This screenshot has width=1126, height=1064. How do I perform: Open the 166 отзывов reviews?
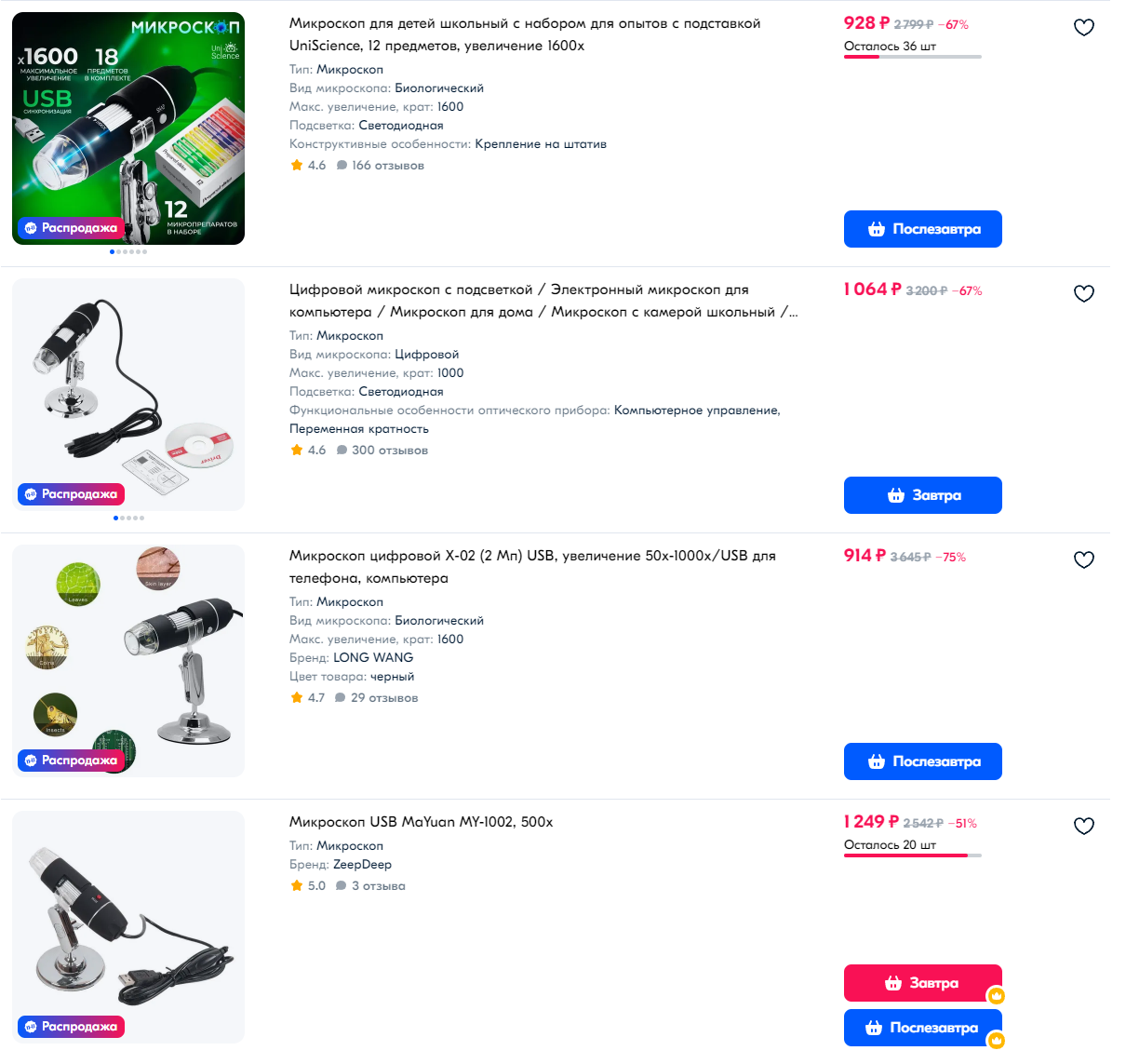click(x=387, y=166)
